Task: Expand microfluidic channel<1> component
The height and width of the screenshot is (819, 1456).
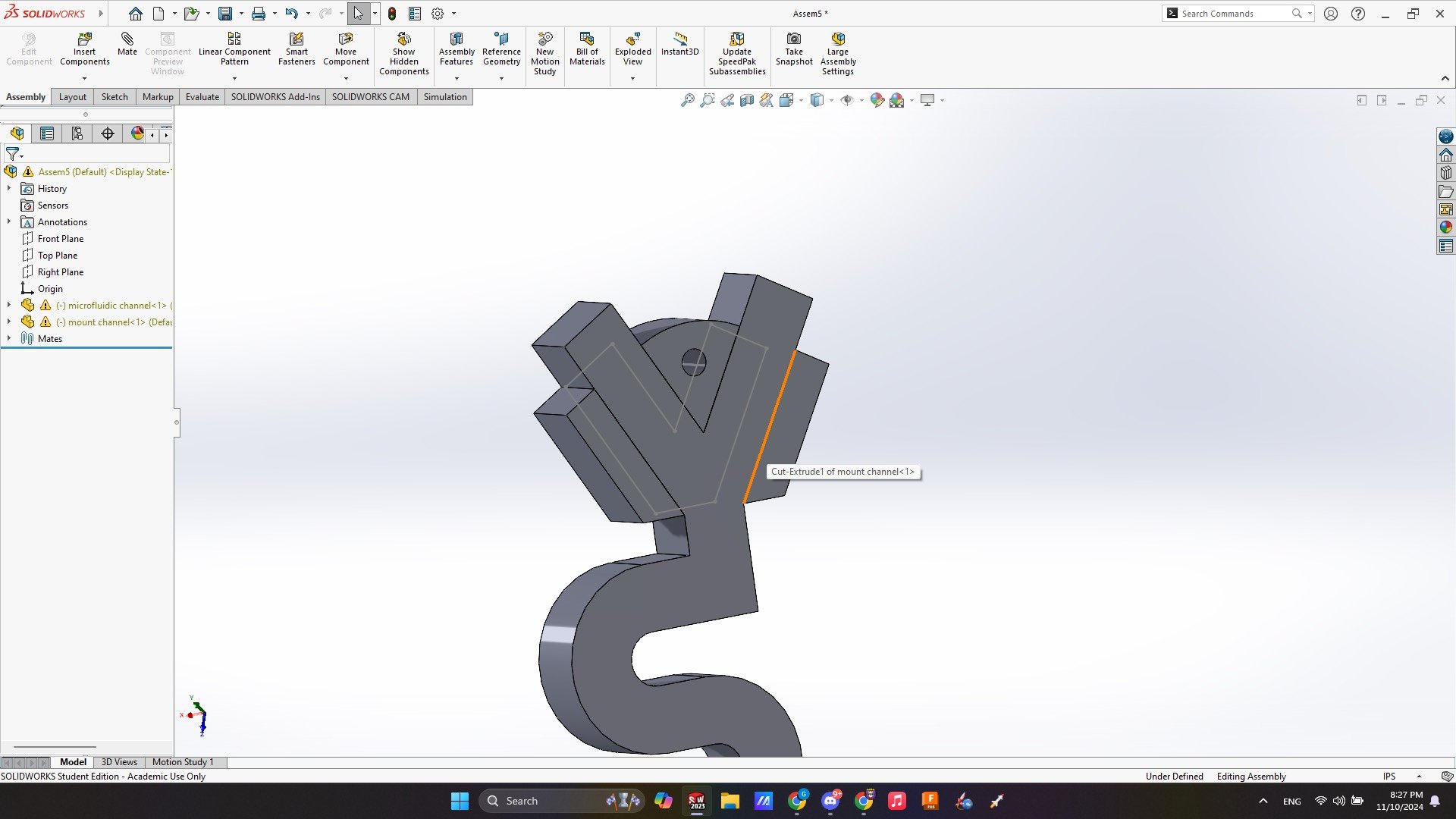Action: (x=9, y=306)
